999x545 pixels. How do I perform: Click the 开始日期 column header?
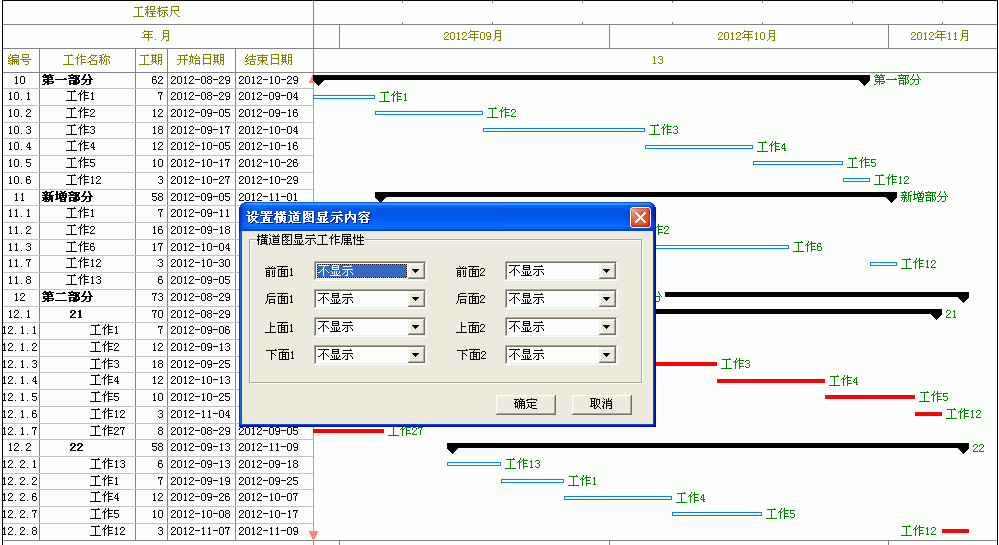click(x=201, y=61)
